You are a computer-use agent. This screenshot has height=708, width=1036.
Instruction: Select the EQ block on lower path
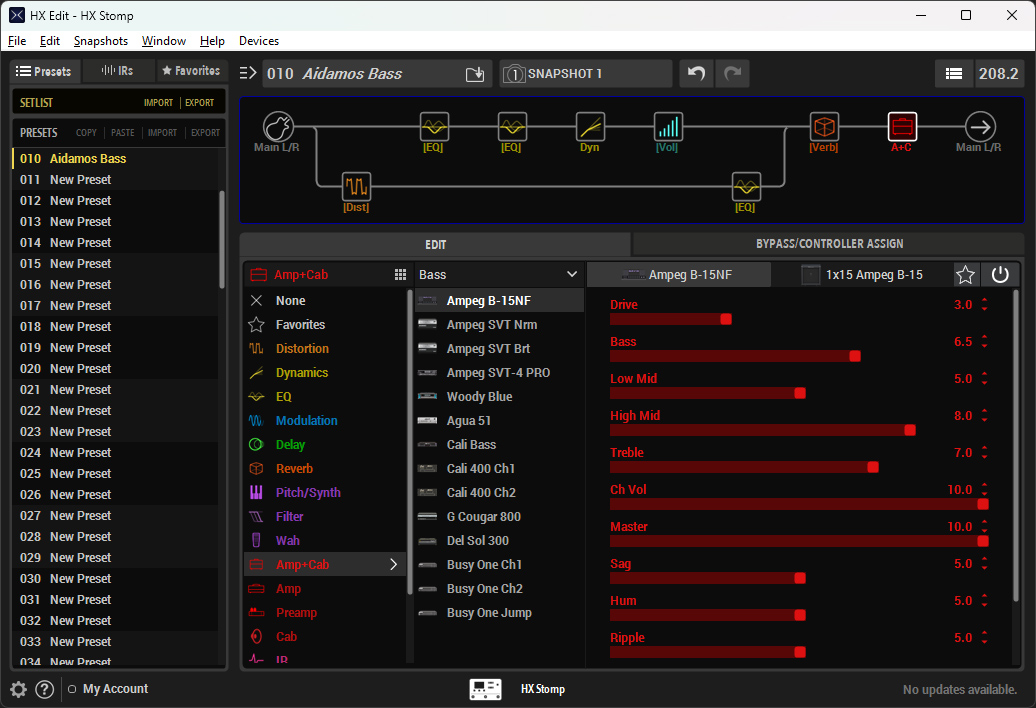coord(746,186)
